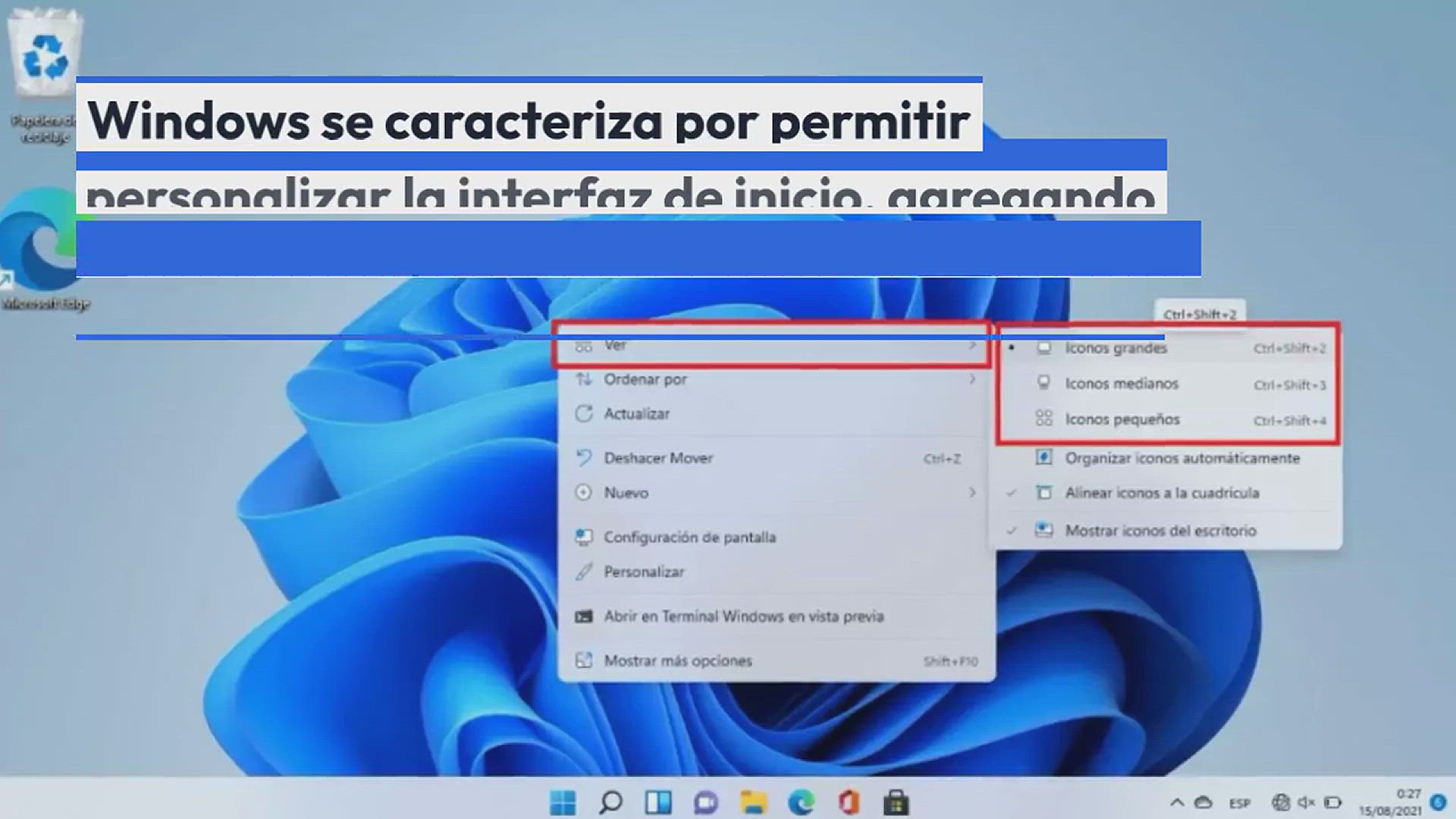Select the Iconos grandes option
The image size is (1456, 819).
[x=1115, y=348]
